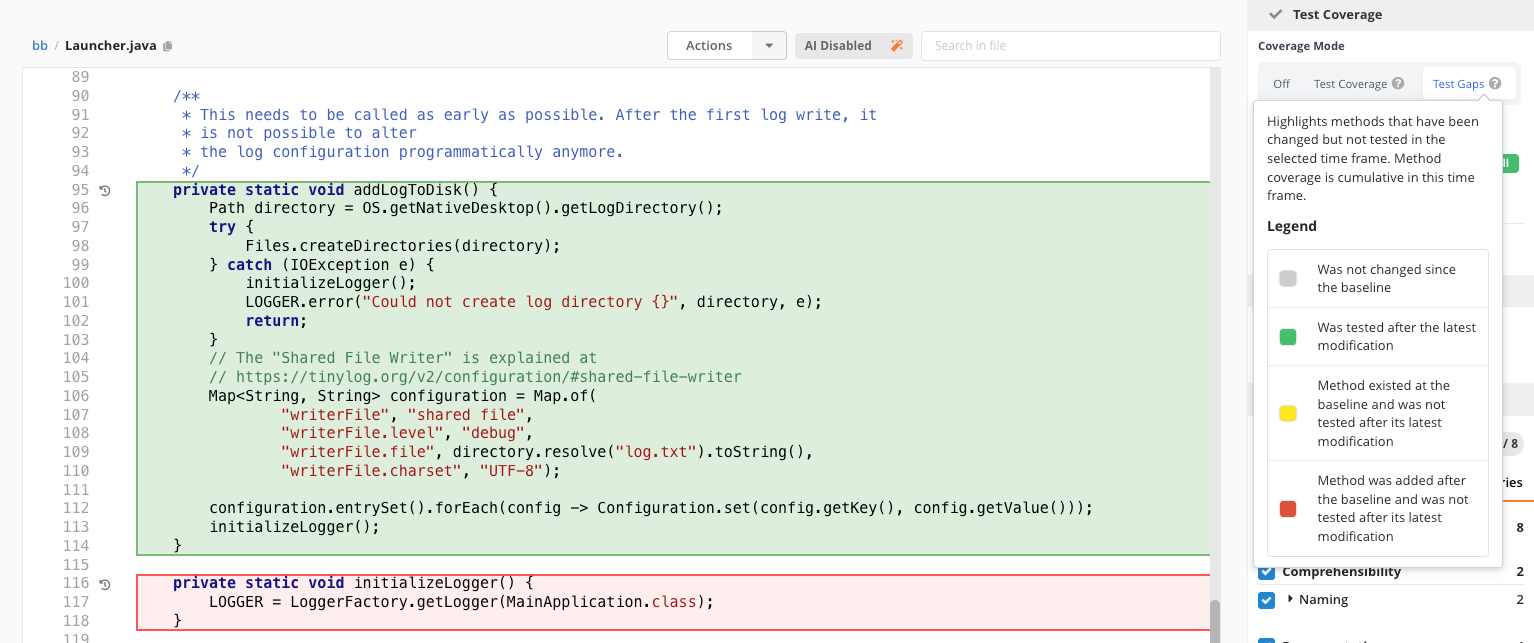Viewport: 1534px width, 643px height.
Task: Expand the Actions dropdown caret
Action: point(768,46)
